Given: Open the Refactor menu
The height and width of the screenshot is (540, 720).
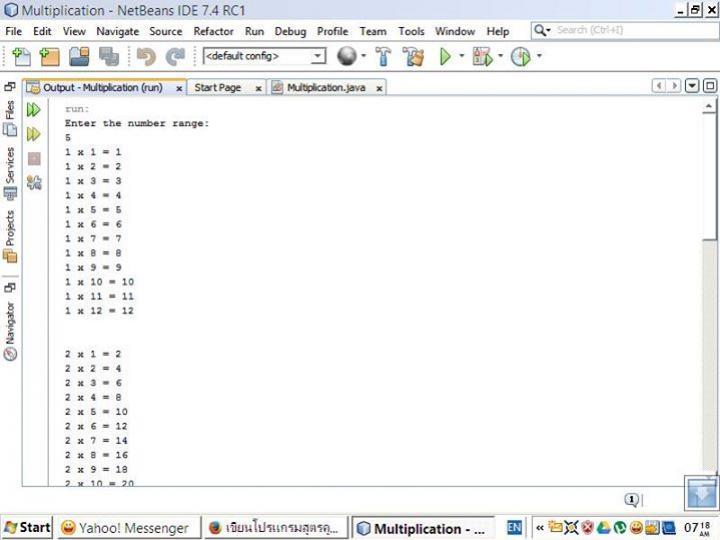Looking at the screenshot, I should click(x=214, y=31).
